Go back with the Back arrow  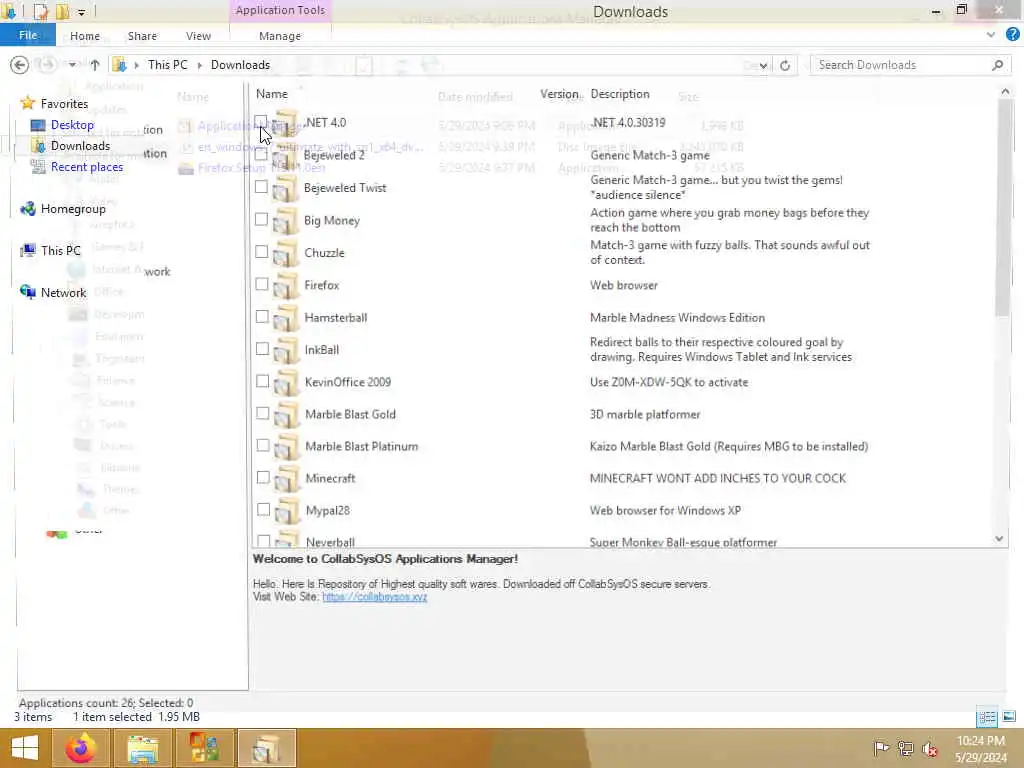20,65
